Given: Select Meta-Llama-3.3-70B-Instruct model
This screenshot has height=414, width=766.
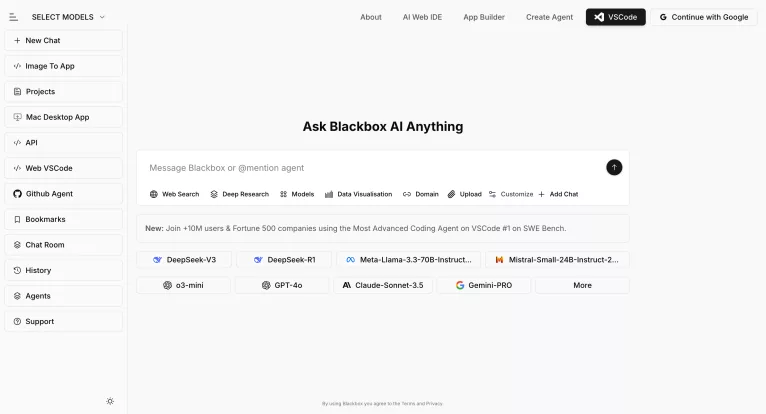Looking at the screenshot, I should coord(409,260).
